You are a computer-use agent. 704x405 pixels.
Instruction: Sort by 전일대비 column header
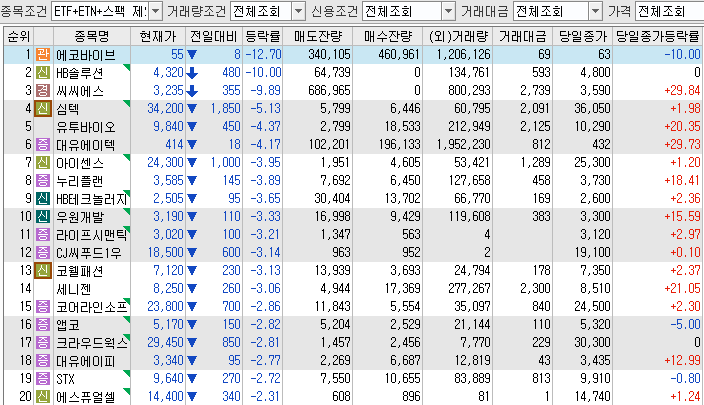click(x=214, y=36)
